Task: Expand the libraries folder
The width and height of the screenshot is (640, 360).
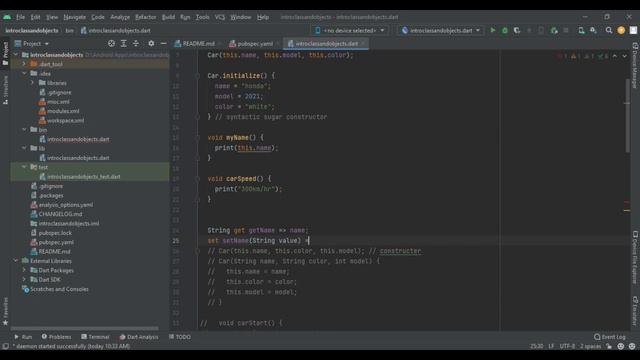Action: point(33,83)
